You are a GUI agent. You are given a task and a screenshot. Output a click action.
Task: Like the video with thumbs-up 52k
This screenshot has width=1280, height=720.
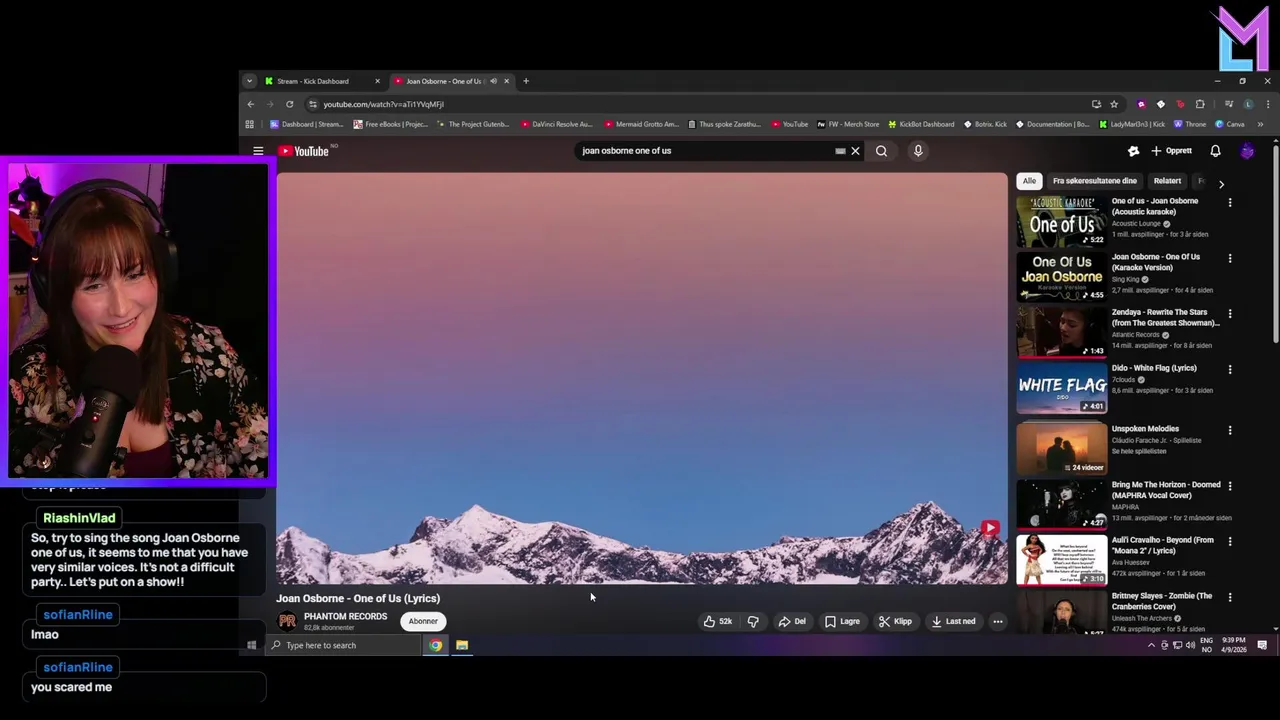click(718, 621)
